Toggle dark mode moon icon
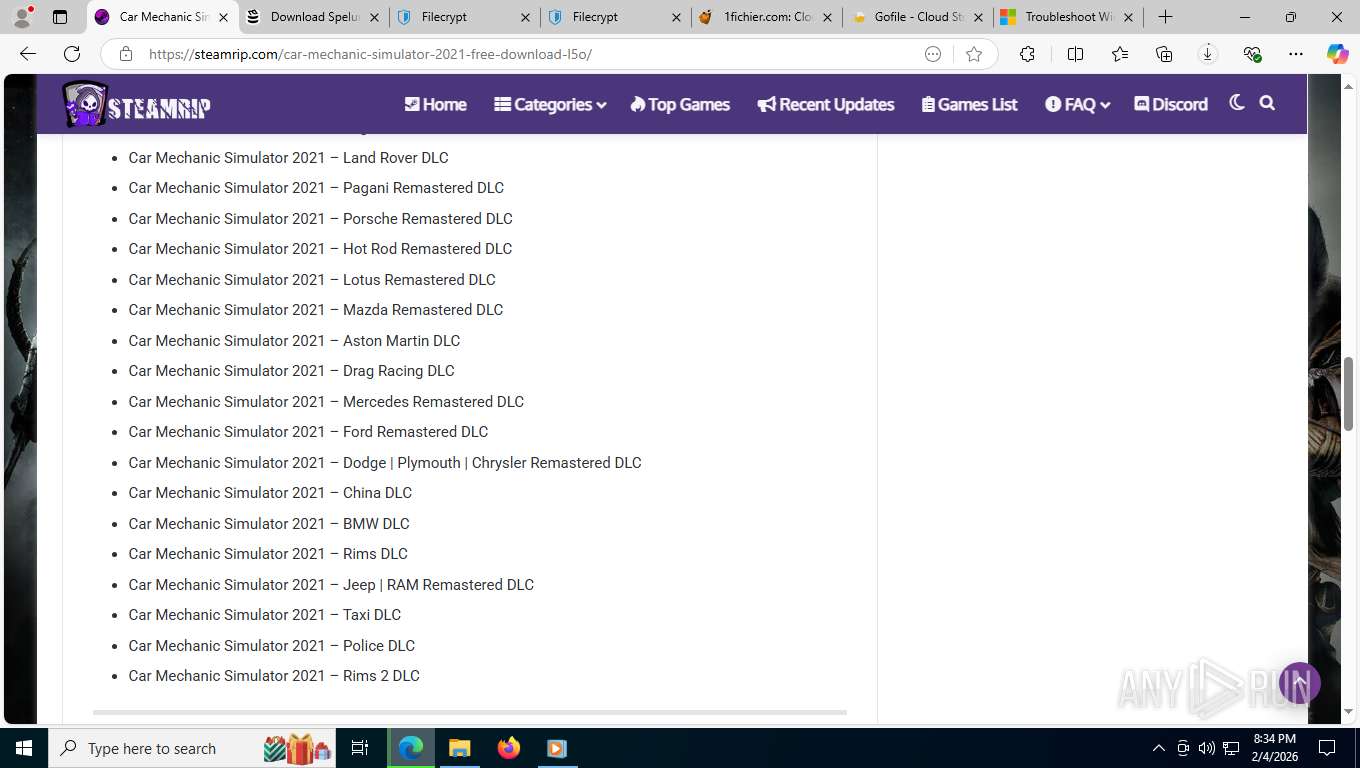Screen dimensions: 1360x768 [1237, 102]
